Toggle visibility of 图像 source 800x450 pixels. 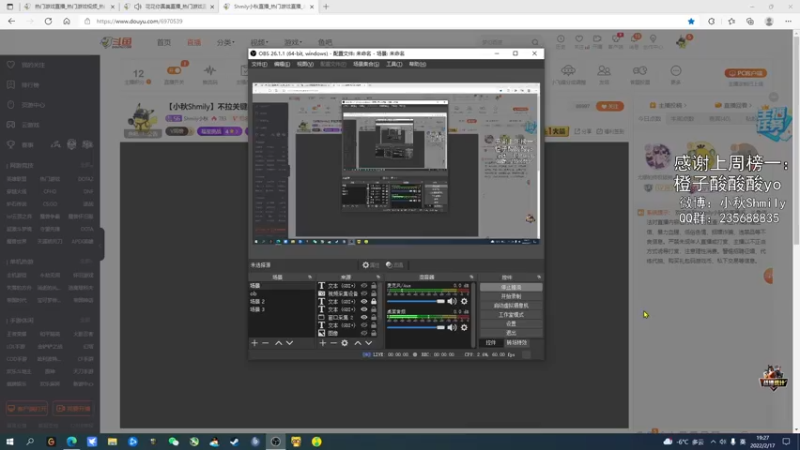[x=364, y=333]
